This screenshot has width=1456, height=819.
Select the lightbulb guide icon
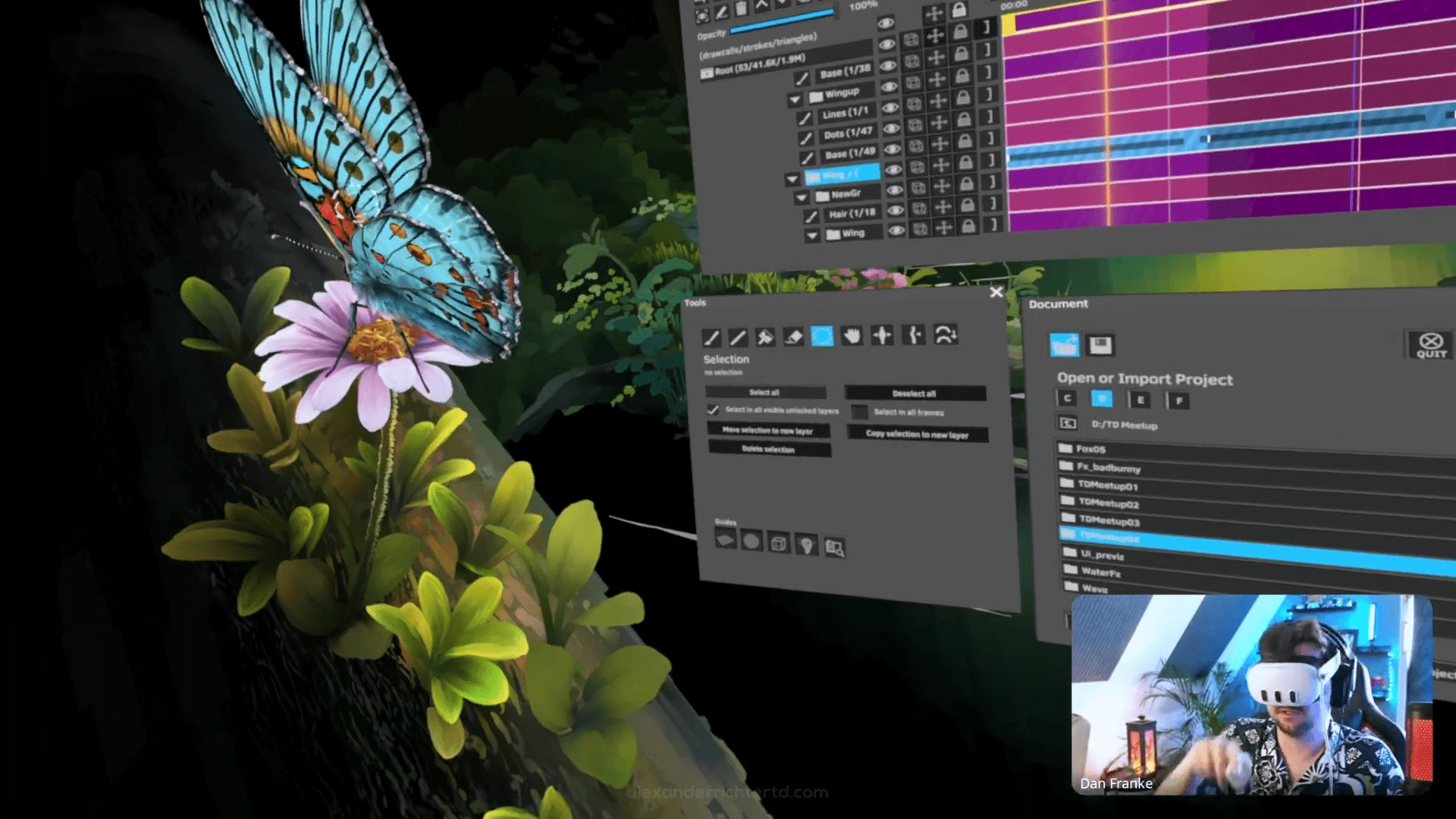coord(807,545)
